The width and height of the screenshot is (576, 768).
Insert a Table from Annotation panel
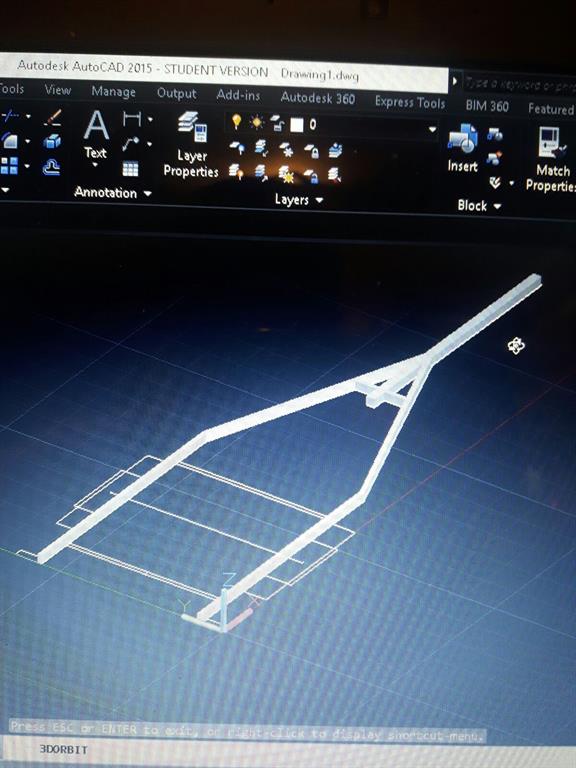(x=130, y=168)
